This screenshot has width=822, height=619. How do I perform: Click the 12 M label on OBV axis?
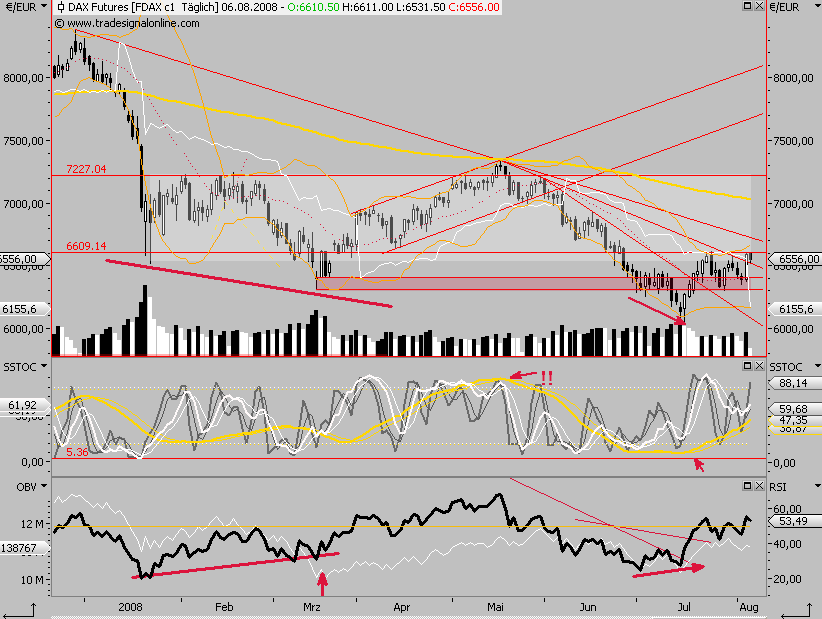[x=33, y=524]
